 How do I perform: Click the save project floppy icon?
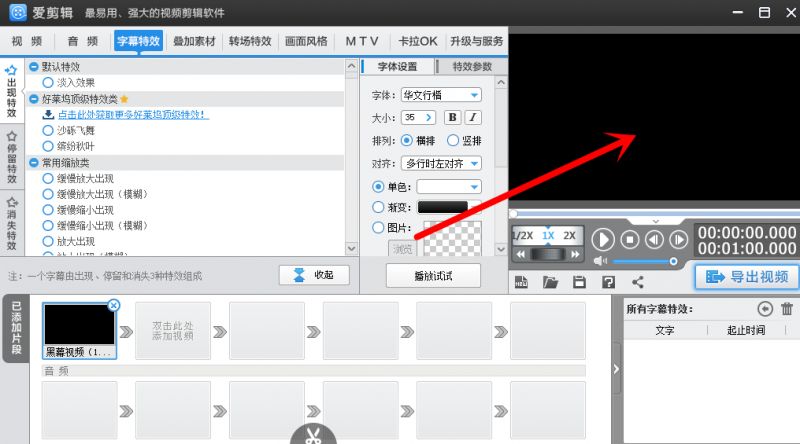pyautogui.click(x=579, y=283)
